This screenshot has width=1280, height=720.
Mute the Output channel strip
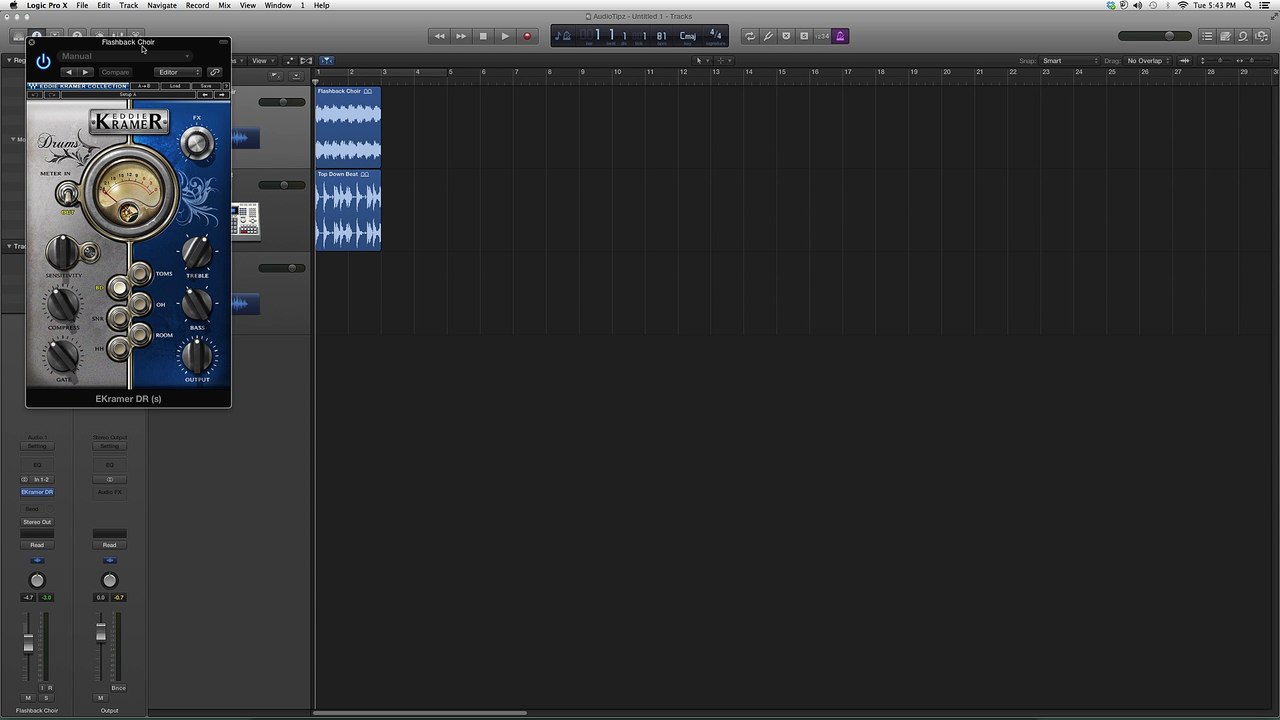[100, 698]
